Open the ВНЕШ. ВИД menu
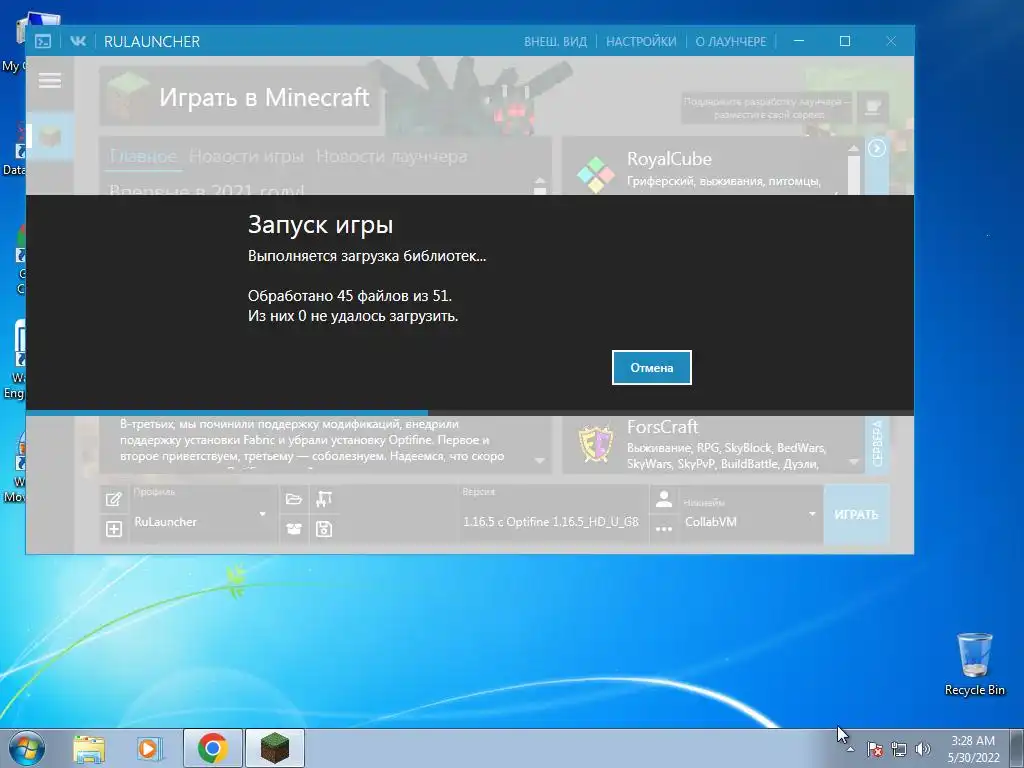This screenshot has height=768, width=1024. tap(555, 41)
